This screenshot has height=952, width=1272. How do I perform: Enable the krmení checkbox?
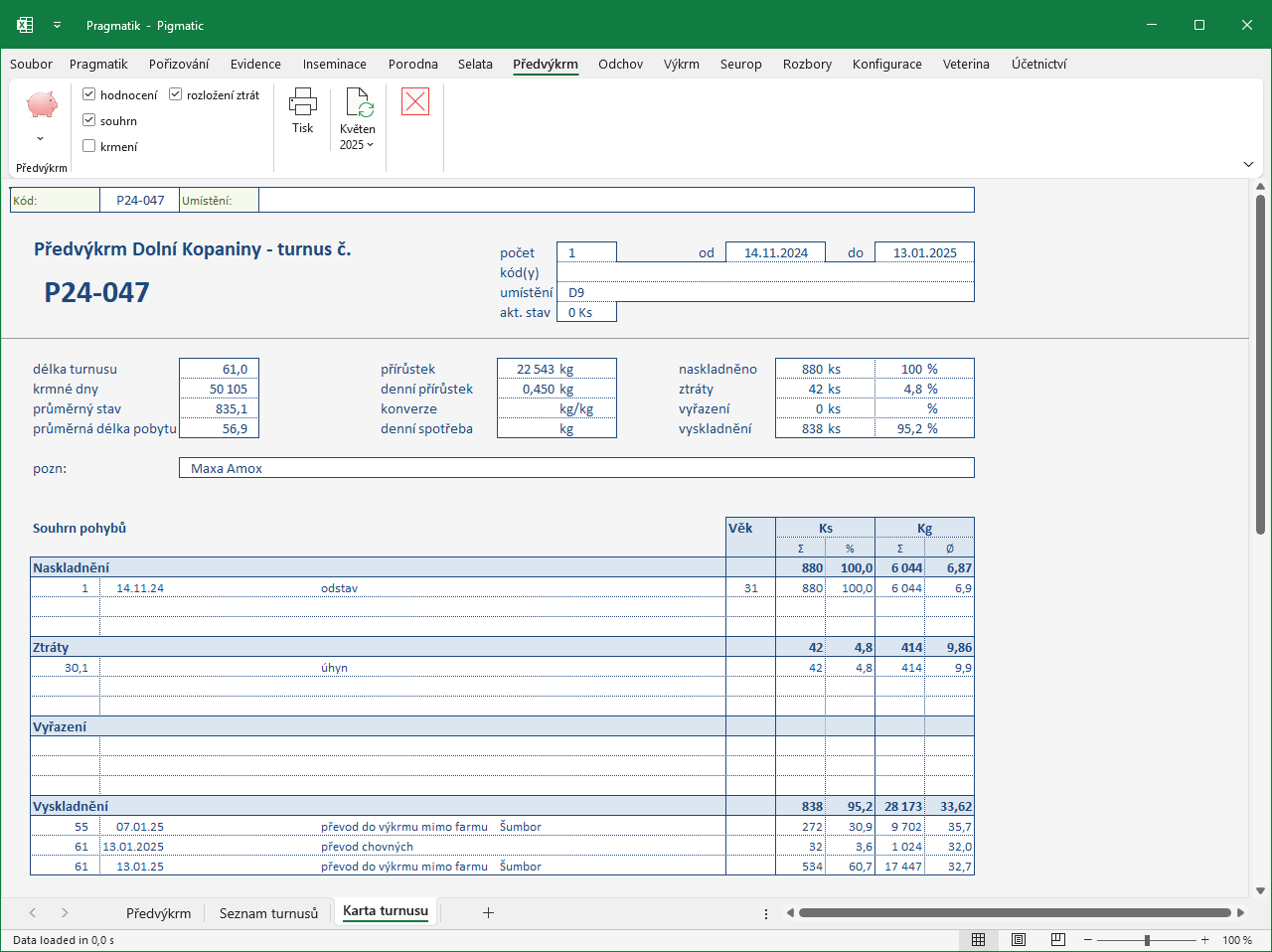(x=88, y=146)
